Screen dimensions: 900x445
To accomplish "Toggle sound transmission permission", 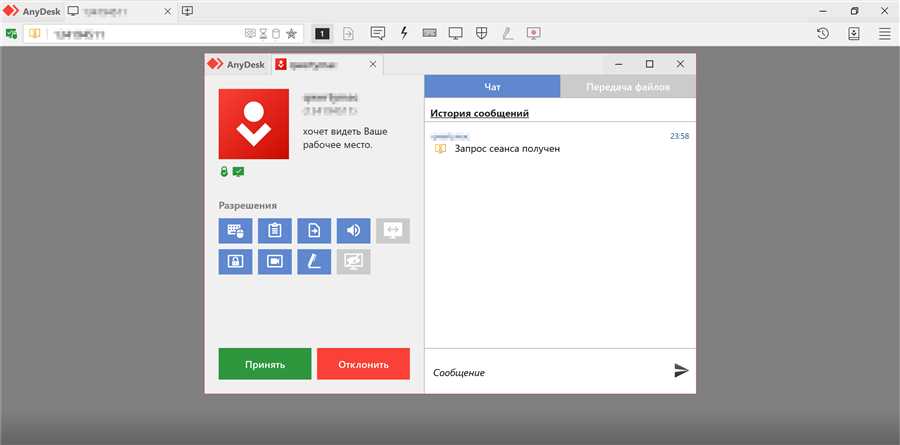I will tap(354, 231).
